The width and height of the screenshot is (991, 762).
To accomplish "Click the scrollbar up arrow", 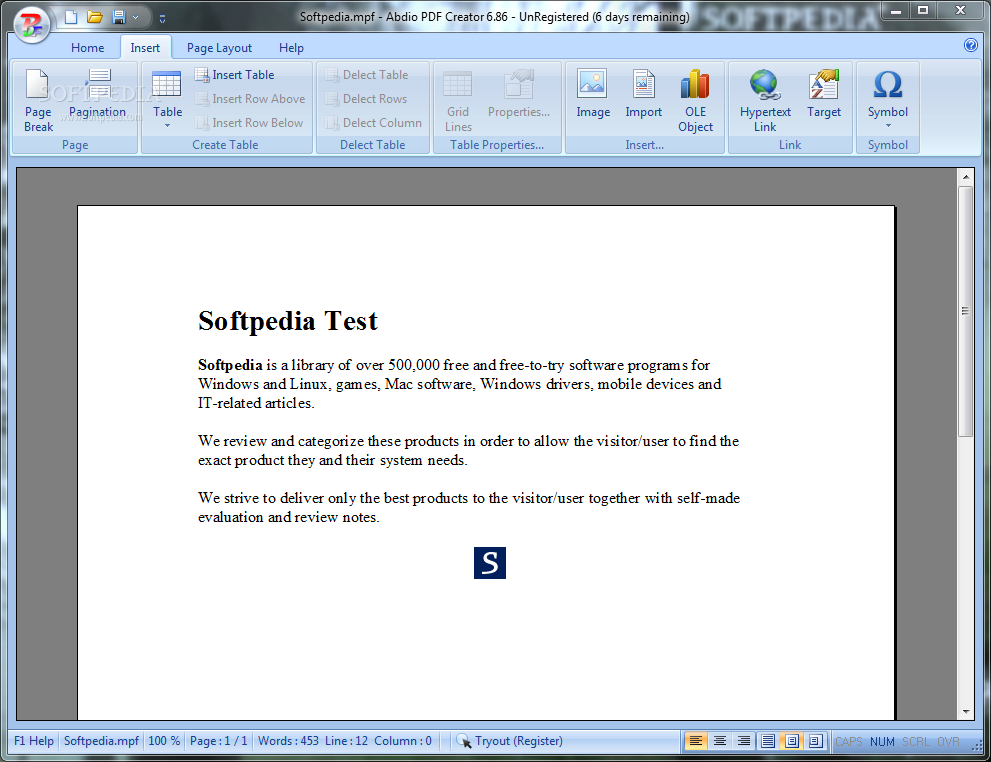I will [x=965, y=177].
